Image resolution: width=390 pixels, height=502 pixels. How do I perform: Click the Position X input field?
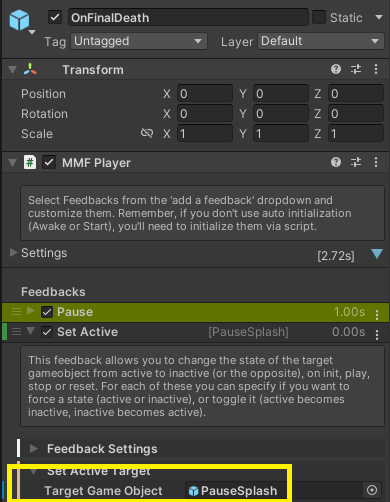click(x=205, y=93)
